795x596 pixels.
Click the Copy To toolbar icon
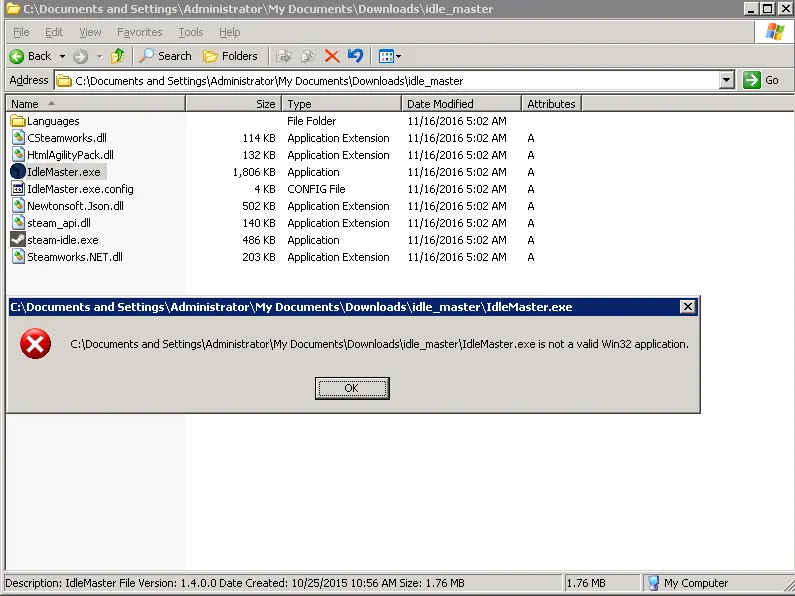point(308,56)
